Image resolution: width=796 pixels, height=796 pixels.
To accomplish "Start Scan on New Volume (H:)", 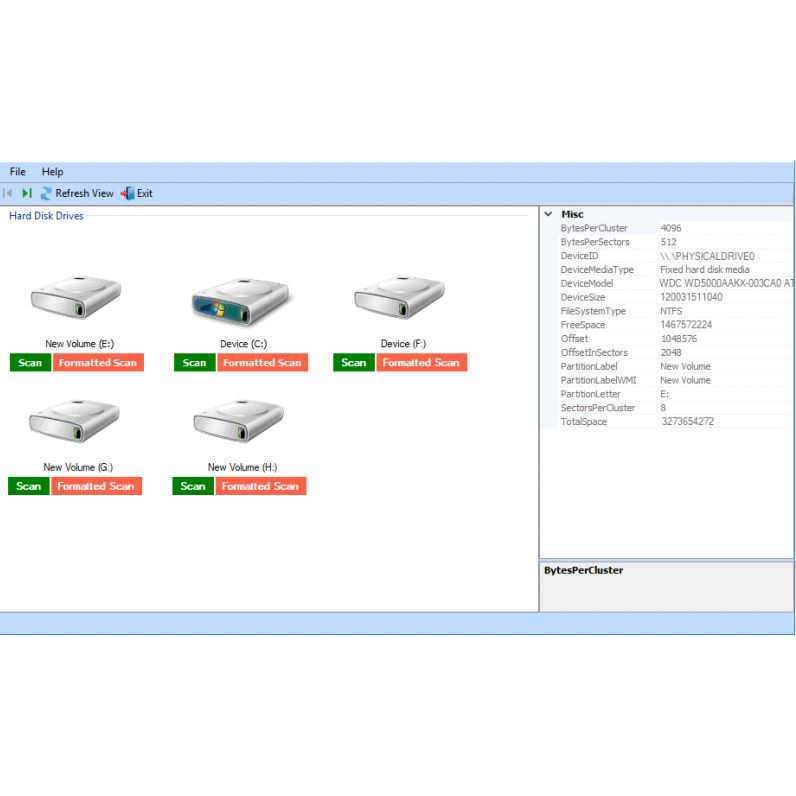I will 193,486.
